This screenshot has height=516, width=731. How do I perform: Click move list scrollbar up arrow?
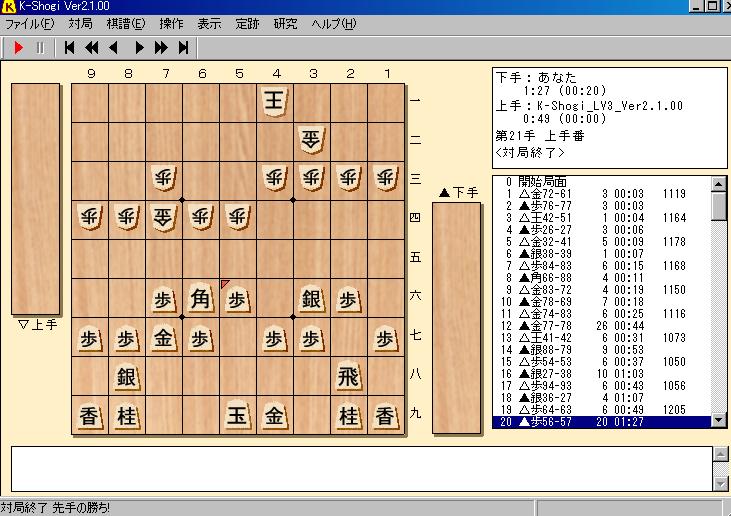point(718,184)
